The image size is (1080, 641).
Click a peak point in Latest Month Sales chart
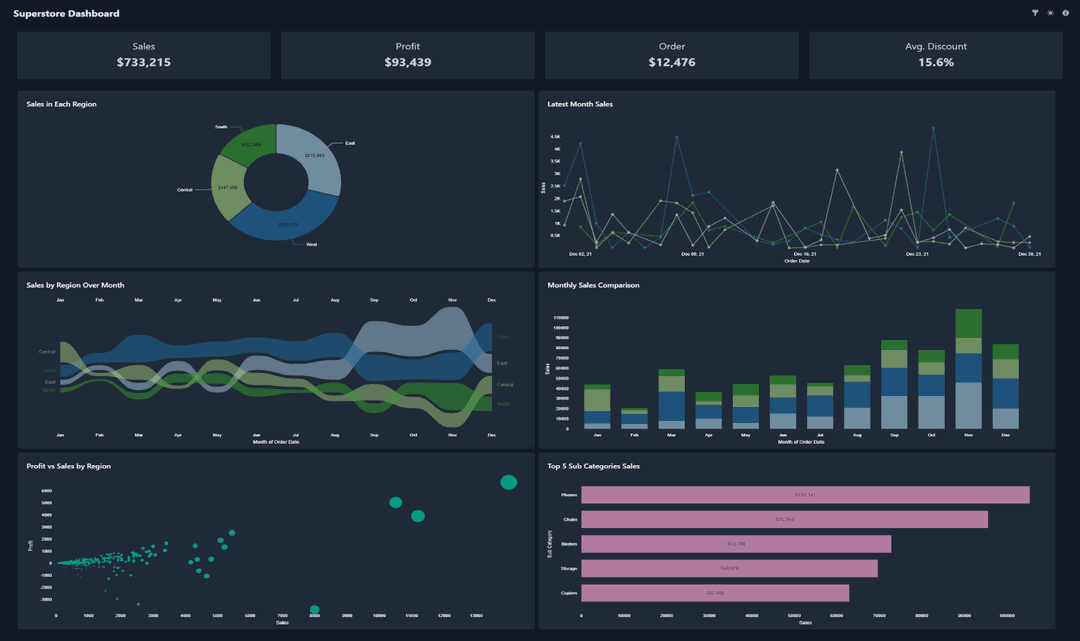click(934, 128)
